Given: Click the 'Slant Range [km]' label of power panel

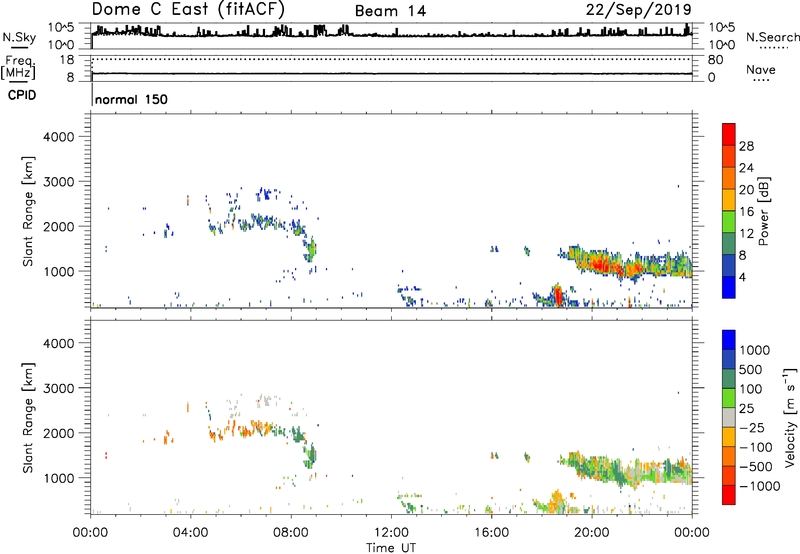Looking at the screenshot, I should pyautogui.click(x=28, y=211).
